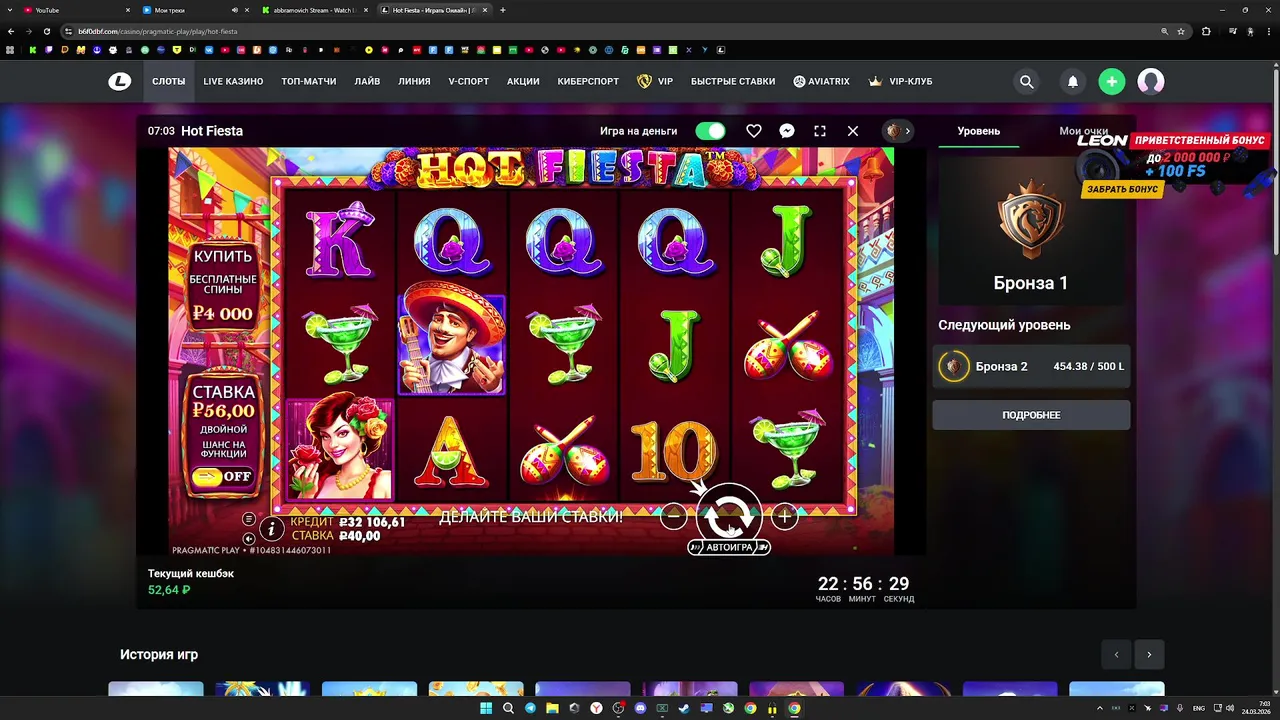This screenshot has width=1280, height=720.
Task: Open the user profile avatar
Action: (x=1151, y=82)
